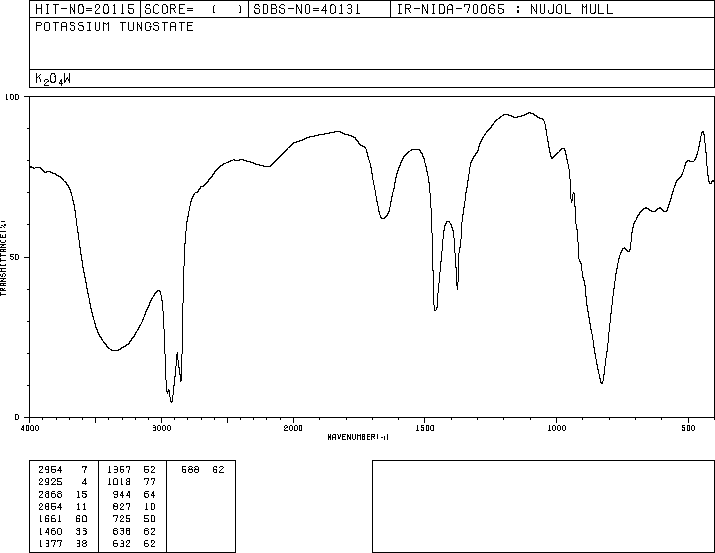
Task: Click the 1000 wavenumber axis label
Action: pyautogui.click(x=556, y=428)
